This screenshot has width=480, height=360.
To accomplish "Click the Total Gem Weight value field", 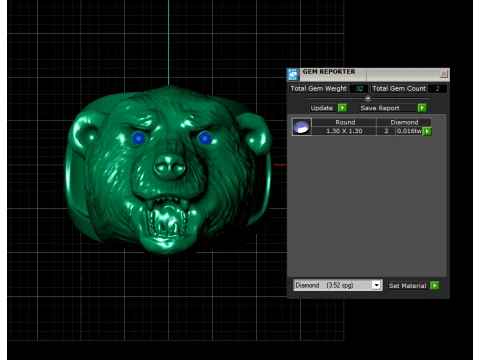I will pyautogui.click(x=359, y=89).
